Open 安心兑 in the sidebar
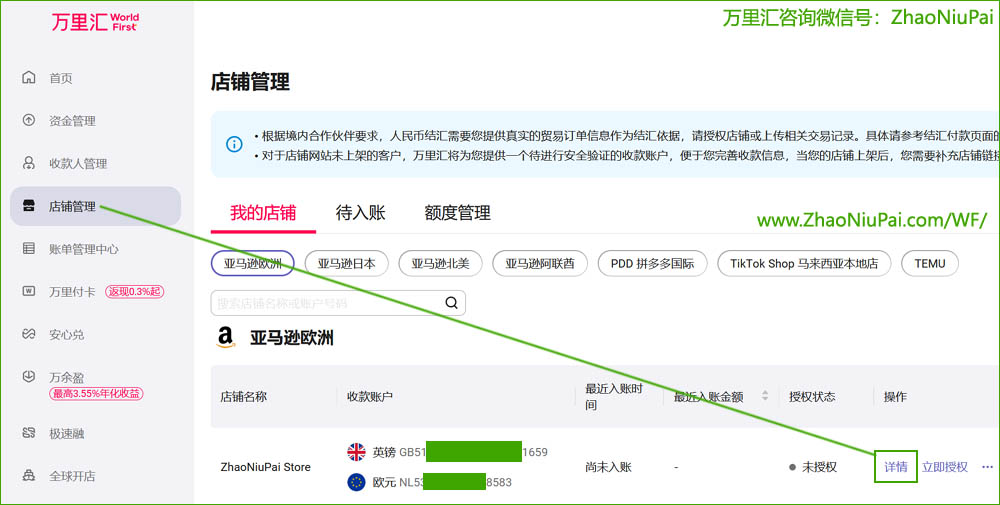 click(x=66, y=335)
